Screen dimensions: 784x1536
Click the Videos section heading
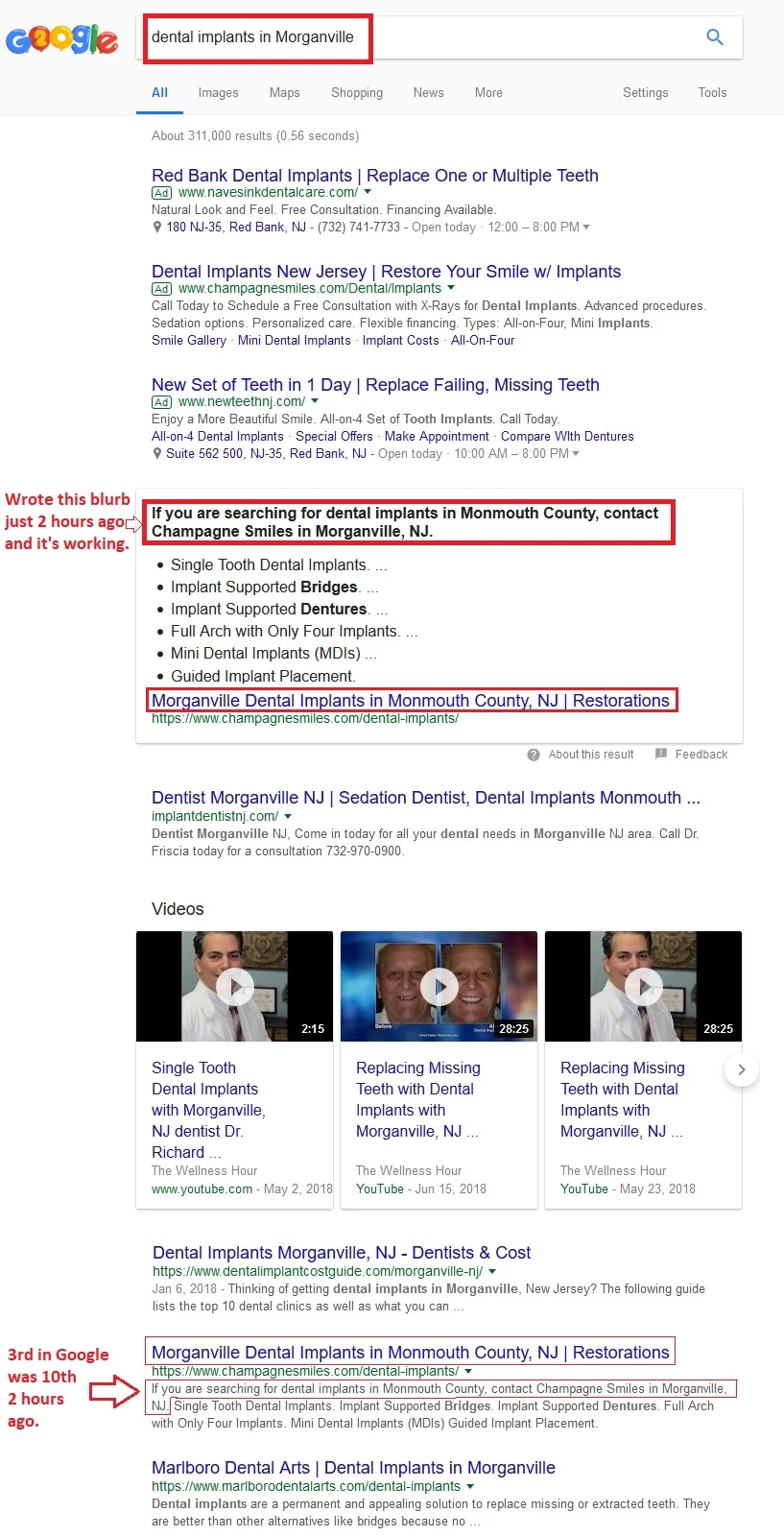(x=178, y=909)
